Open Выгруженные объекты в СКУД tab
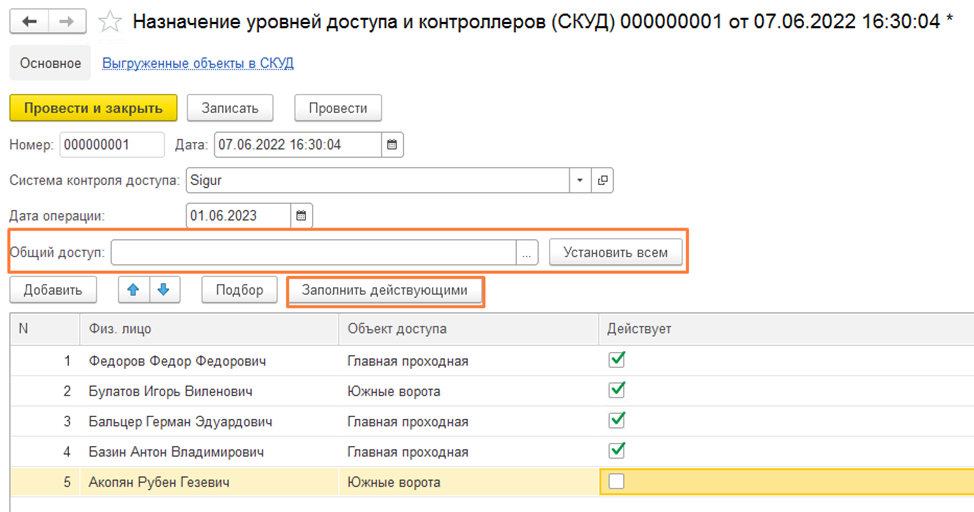This screenshot has height=512, width=974. pyautogui.click(x=198, y=63)
